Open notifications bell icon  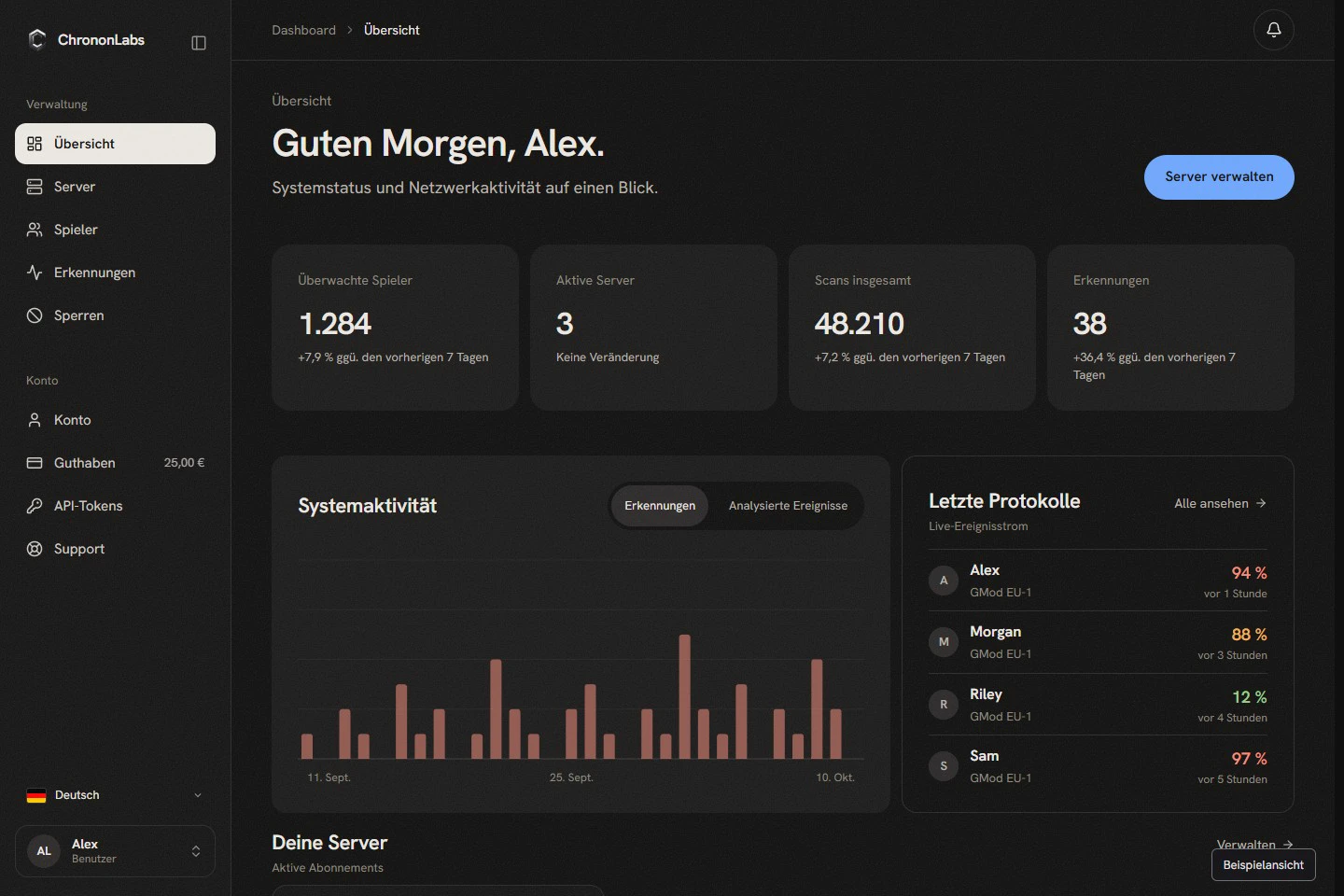coord(1273,30)
